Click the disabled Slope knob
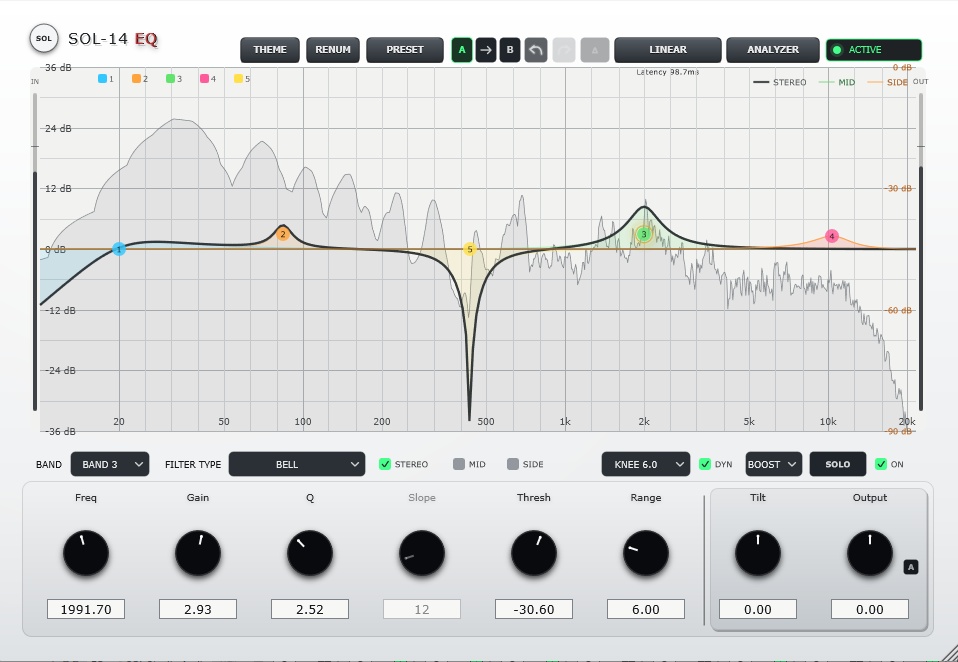 (422, 553)
